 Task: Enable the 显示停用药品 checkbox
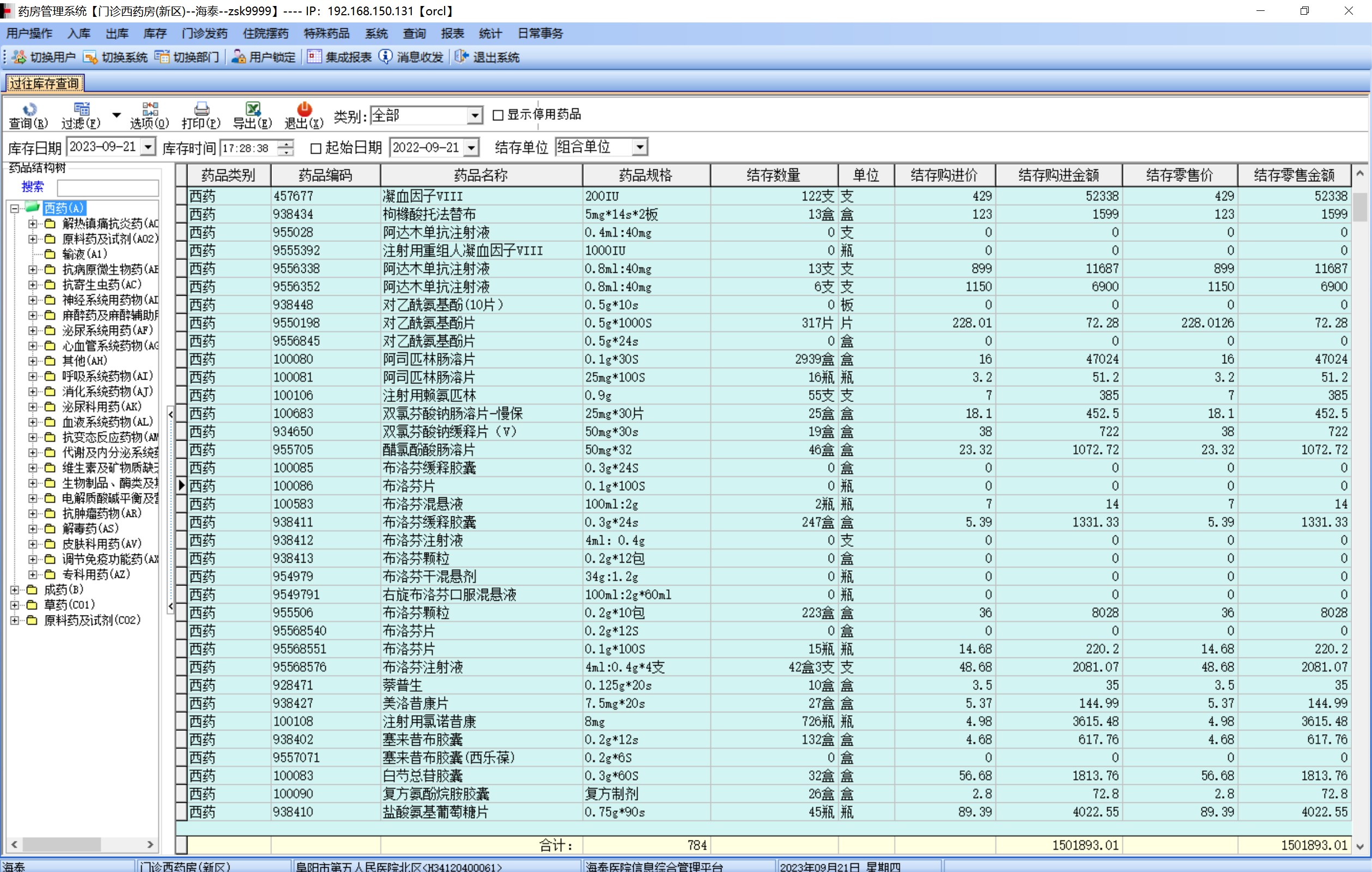click(x=497, y=115)
